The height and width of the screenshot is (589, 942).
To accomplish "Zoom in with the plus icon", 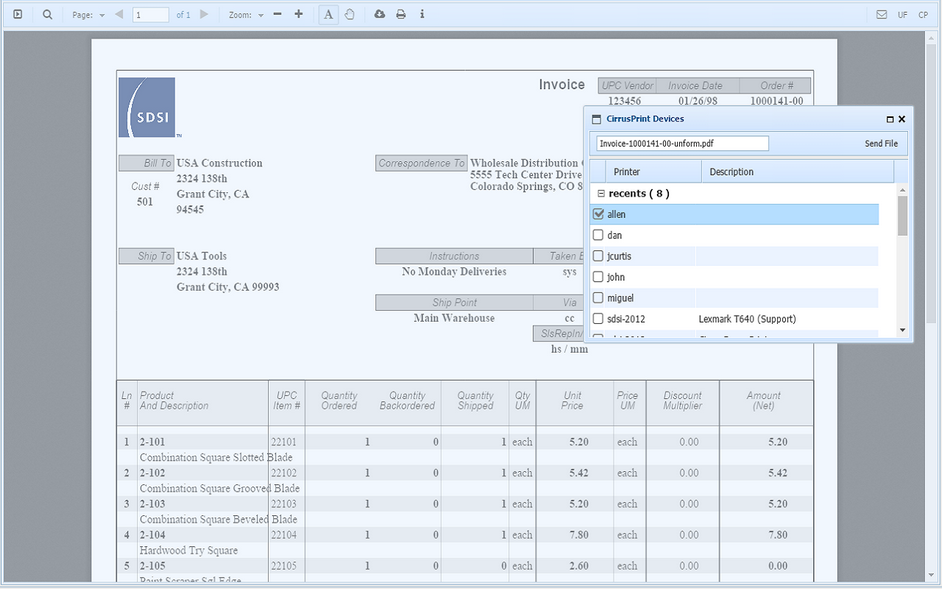I will coord(298,15).
